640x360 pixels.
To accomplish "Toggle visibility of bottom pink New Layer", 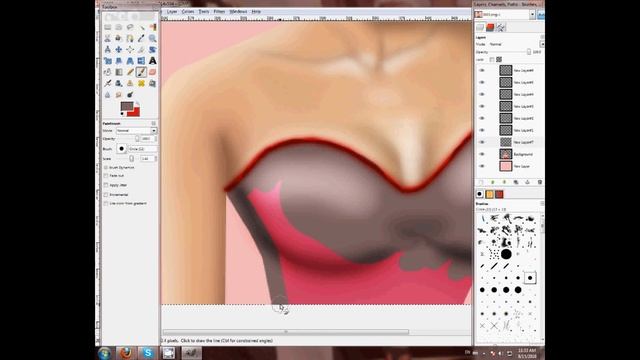I will [x=482, y=166].
